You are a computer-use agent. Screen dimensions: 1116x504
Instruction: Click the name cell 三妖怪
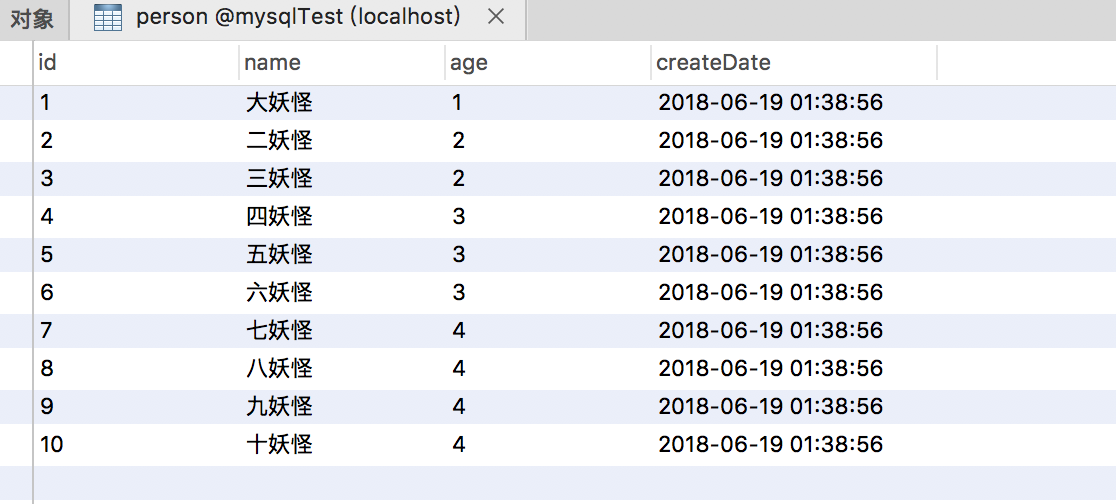tap(279, 179)
